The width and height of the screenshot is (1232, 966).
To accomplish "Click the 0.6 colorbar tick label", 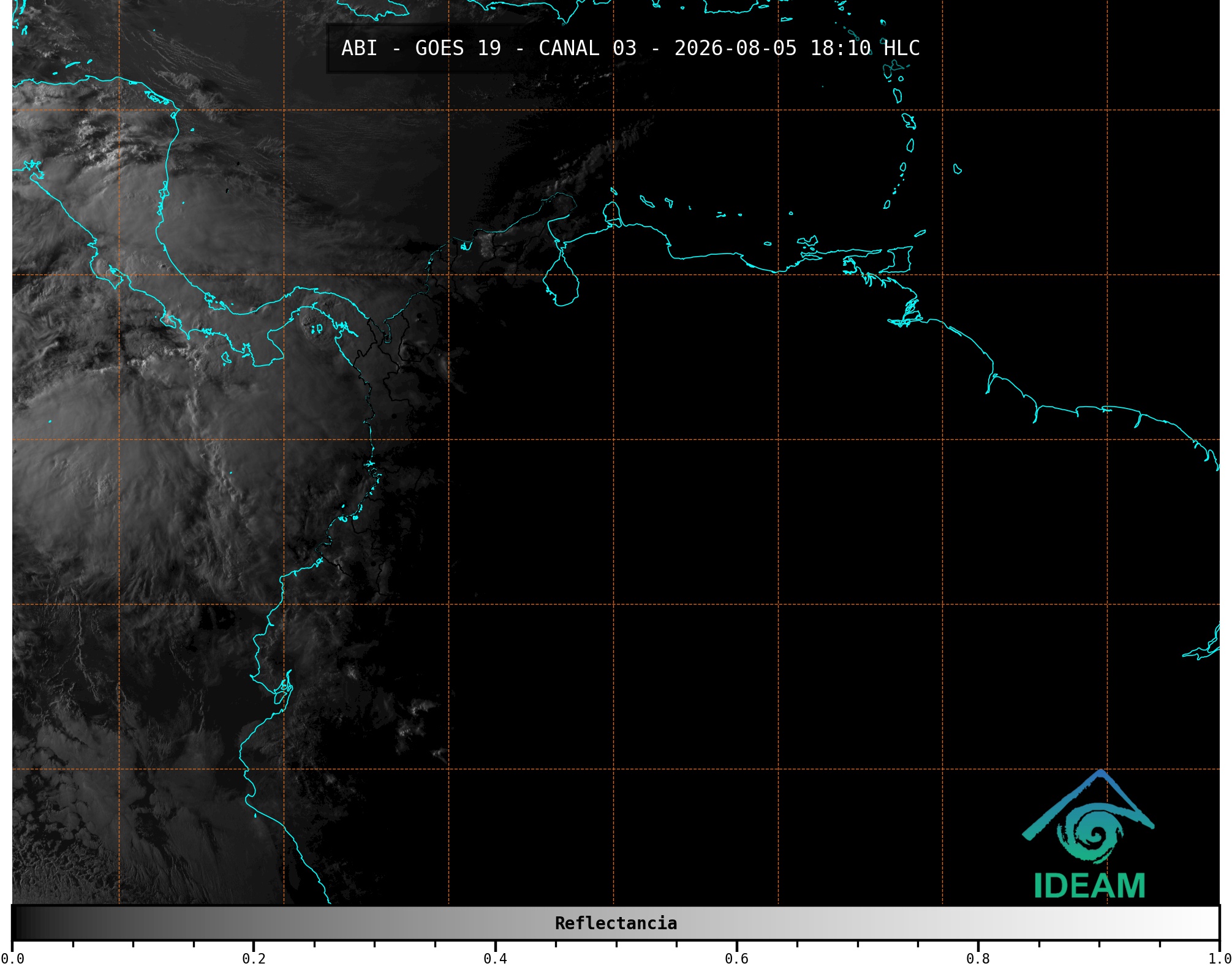I will pyautogui.click(x=736, y=958).
